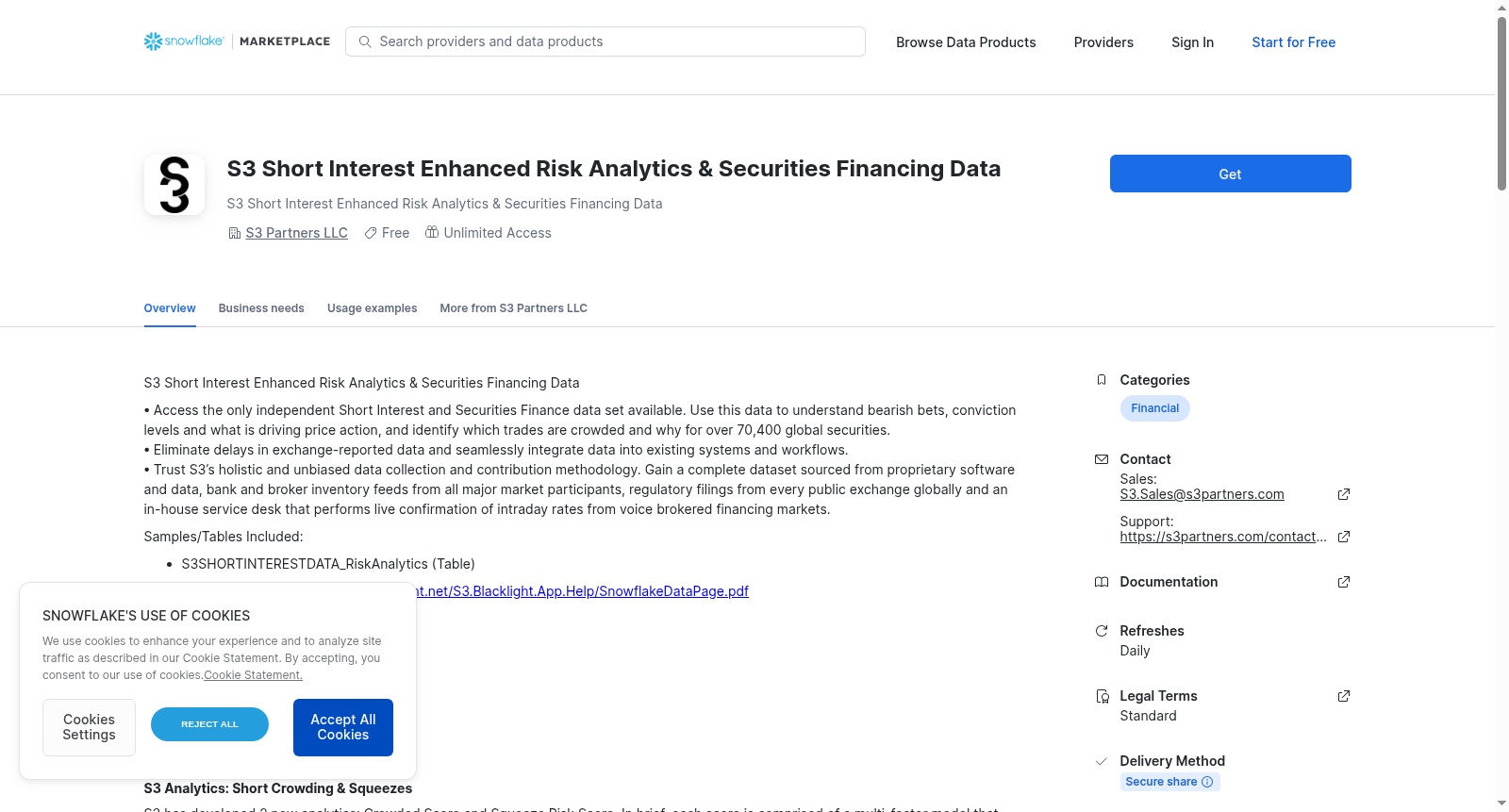
Task: Open external link icon beside Sales email
Action: (1344, 494)
